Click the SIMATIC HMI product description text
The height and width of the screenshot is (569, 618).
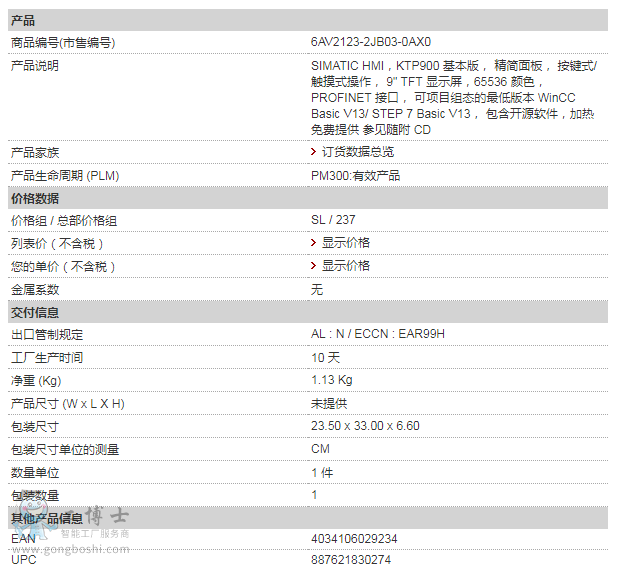(x=454, y=97)
